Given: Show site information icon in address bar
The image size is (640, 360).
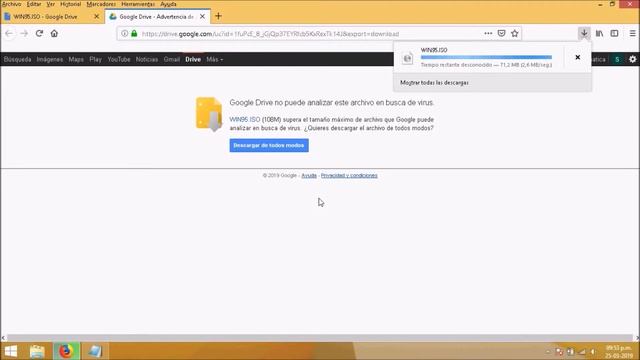Looking at the screenshot, I should point(124,33).
